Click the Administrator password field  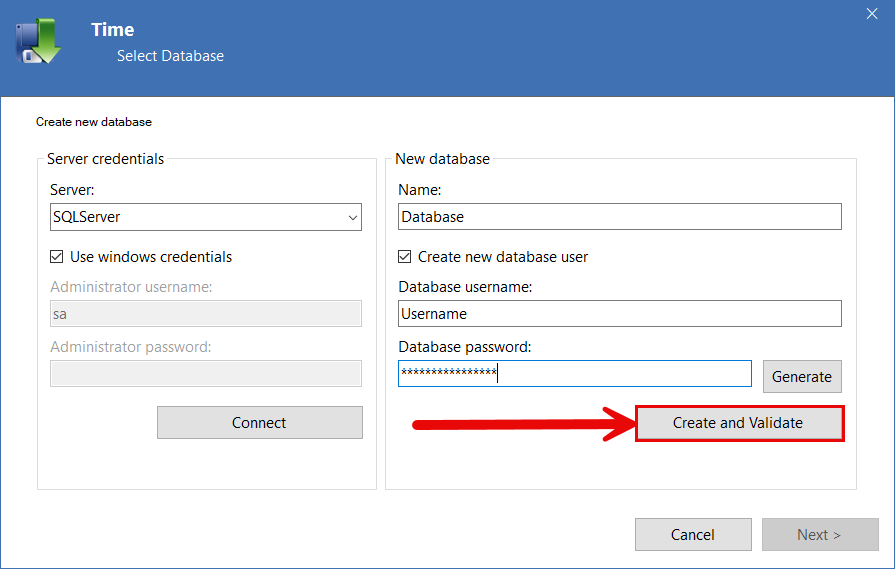(x=205, y=373)
